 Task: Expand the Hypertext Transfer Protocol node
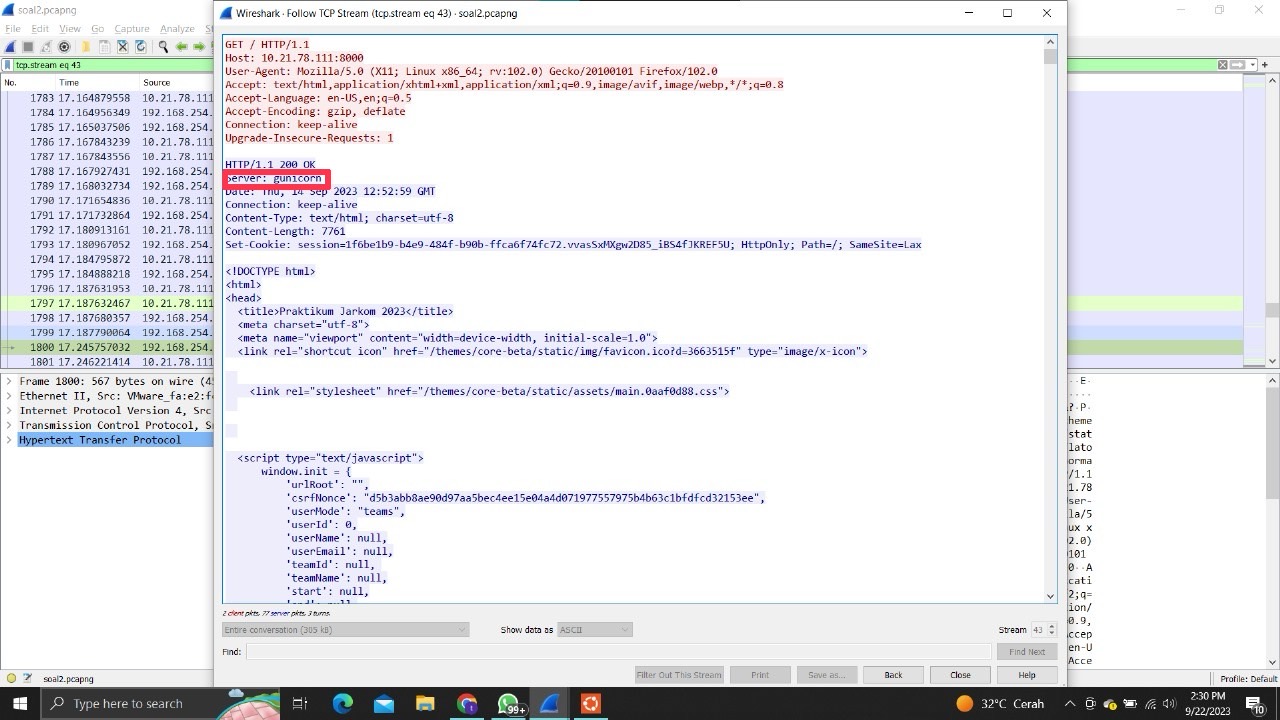pos(8,439)
